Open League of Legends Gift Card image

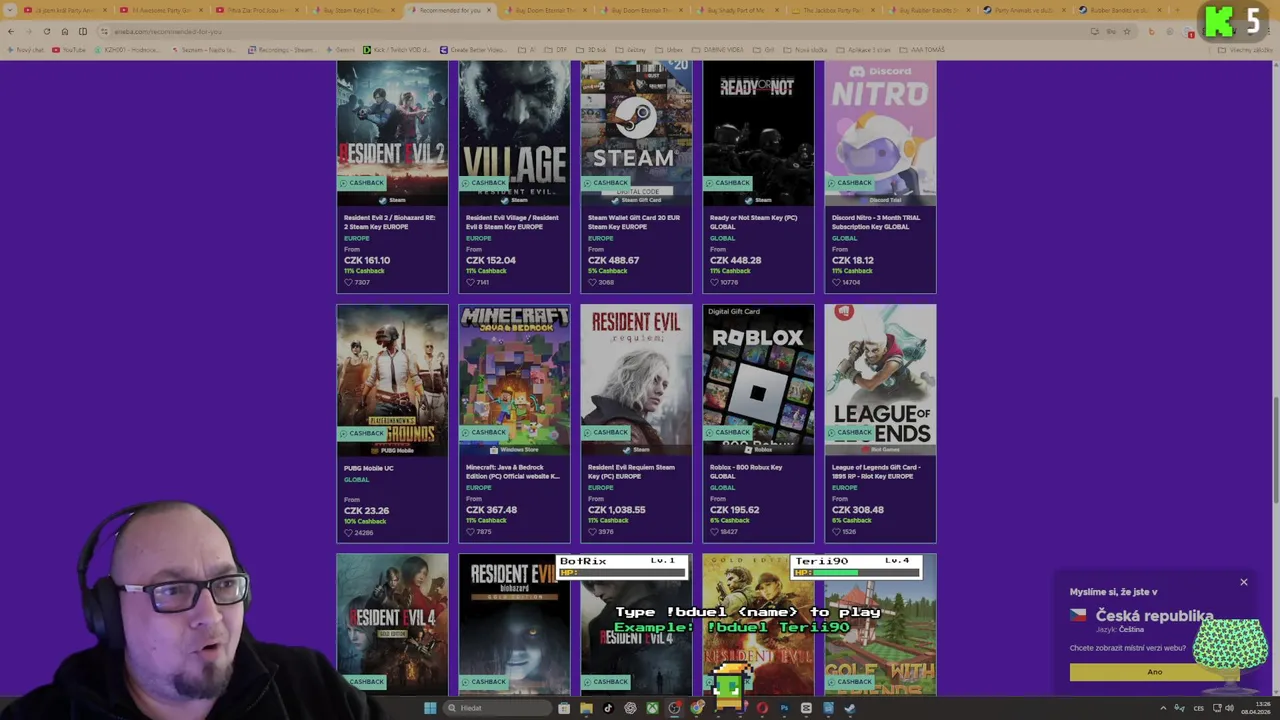880,380
